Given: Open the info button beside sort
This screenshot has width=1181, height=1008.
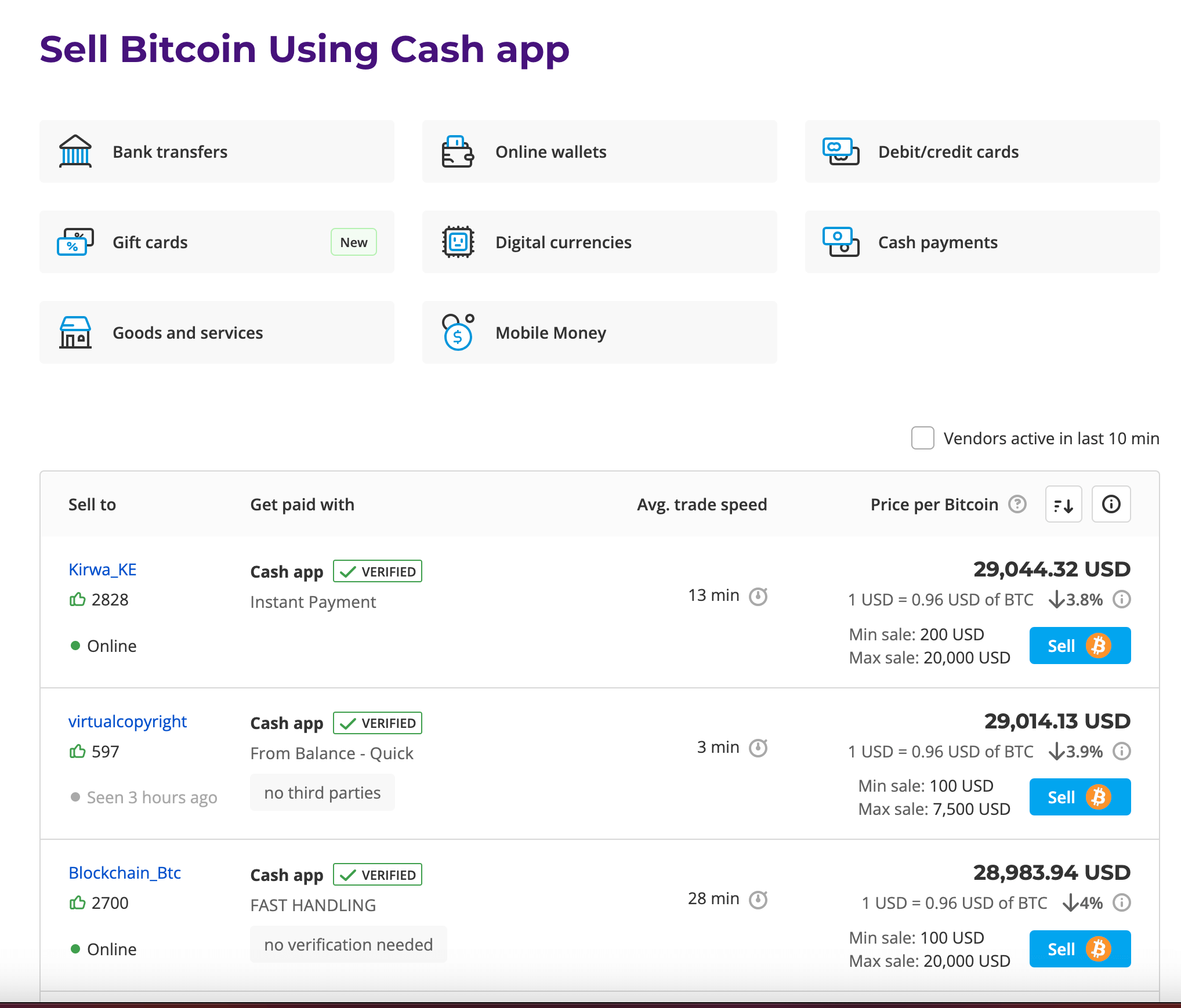Looking at the screenshot, I should coord(1111,504).
